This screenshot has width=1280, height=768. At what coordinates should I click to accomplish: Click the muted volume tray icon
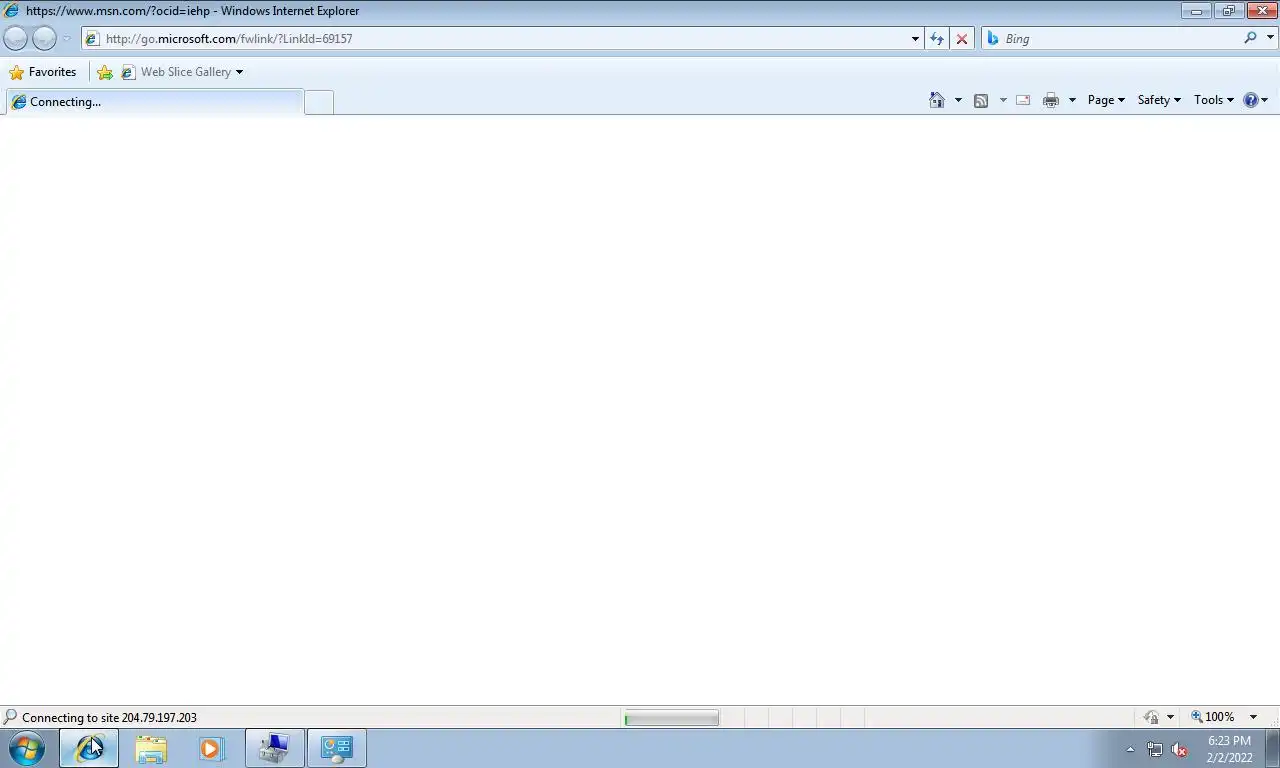(1180, 749)
